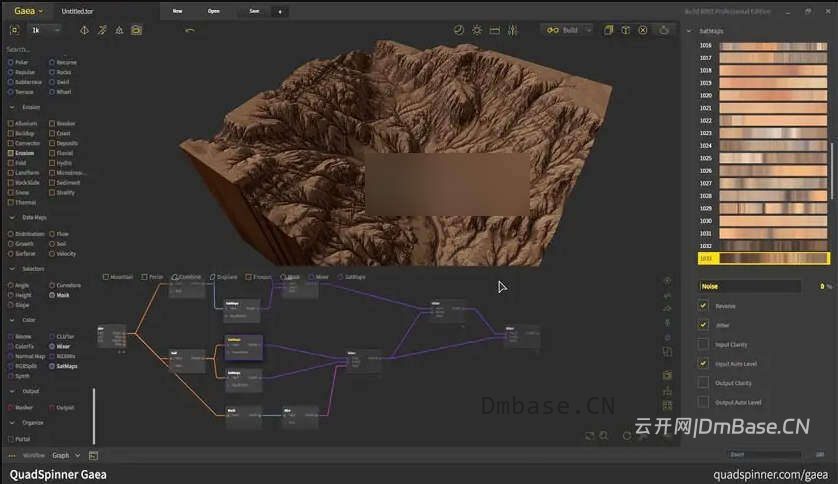Collapse the Data Maps node category
The image size is (838, 484).
pos(12,217)
